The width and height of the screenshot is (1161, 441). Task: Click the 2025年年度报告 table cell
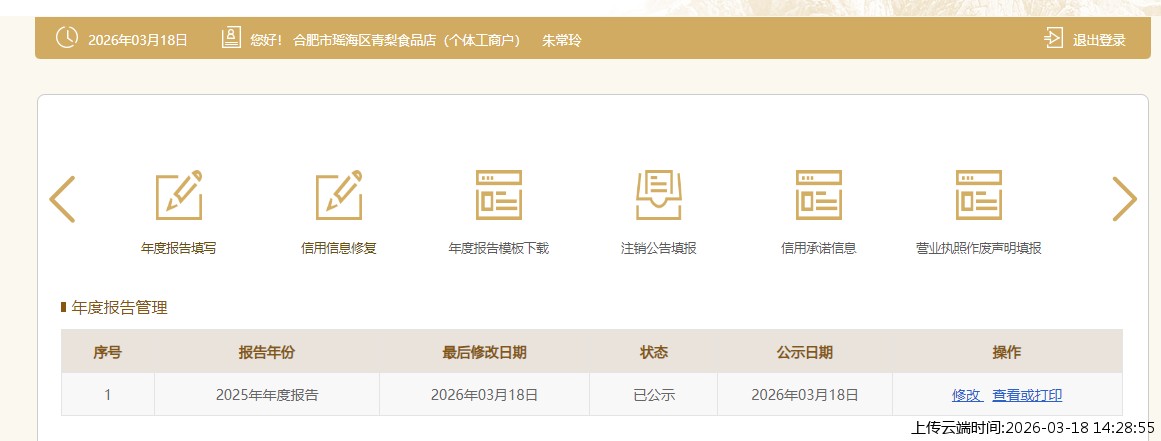[x=267, y=395]
